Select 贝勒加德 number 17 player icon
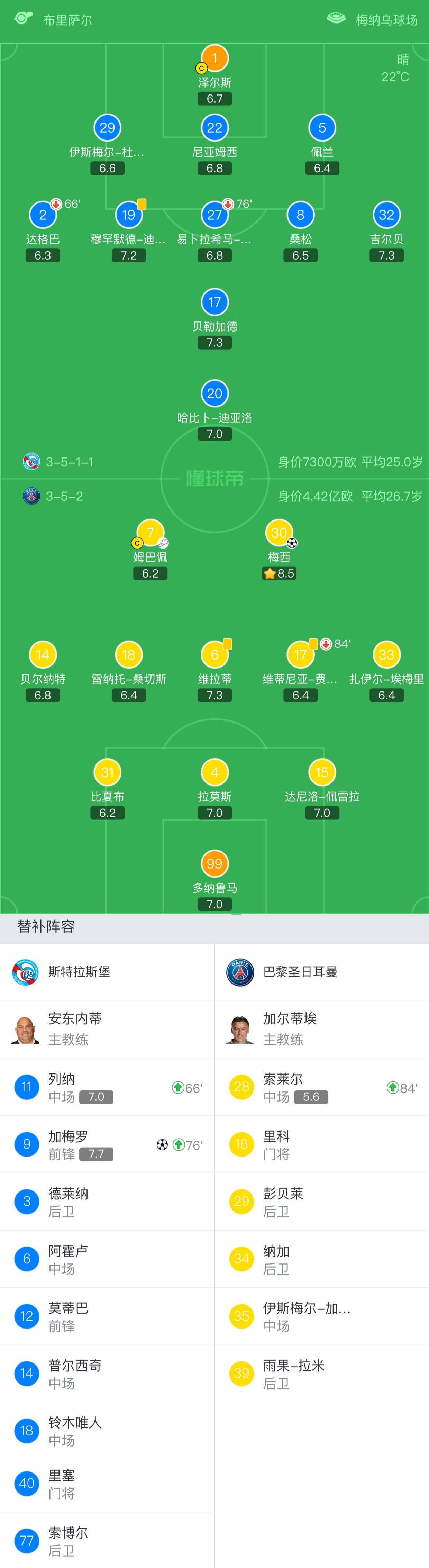Viewport: 429px width, 1568px height. (x=214, y=302)
